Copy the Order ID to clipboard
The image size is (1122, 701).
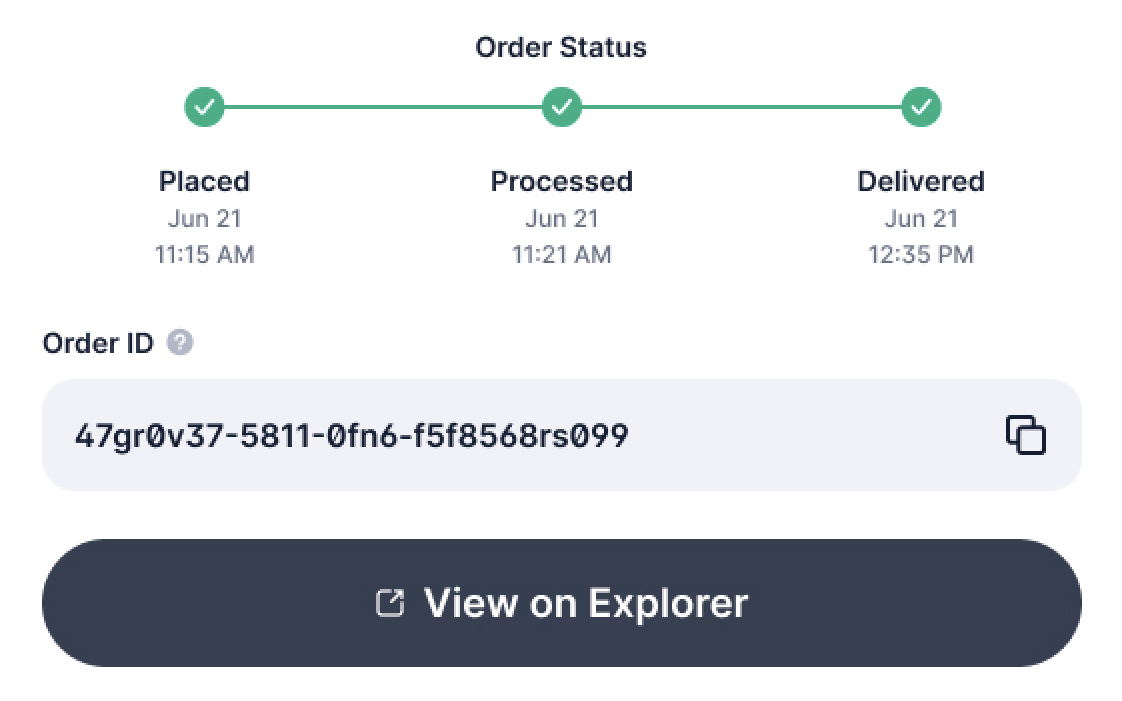(1026, 435)
